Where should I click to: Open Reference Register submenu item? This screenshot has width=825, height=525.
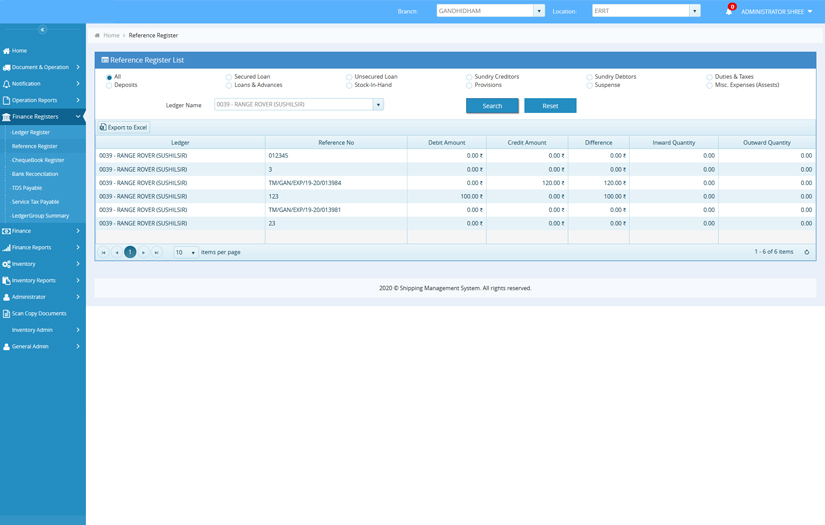coord(35,146)
